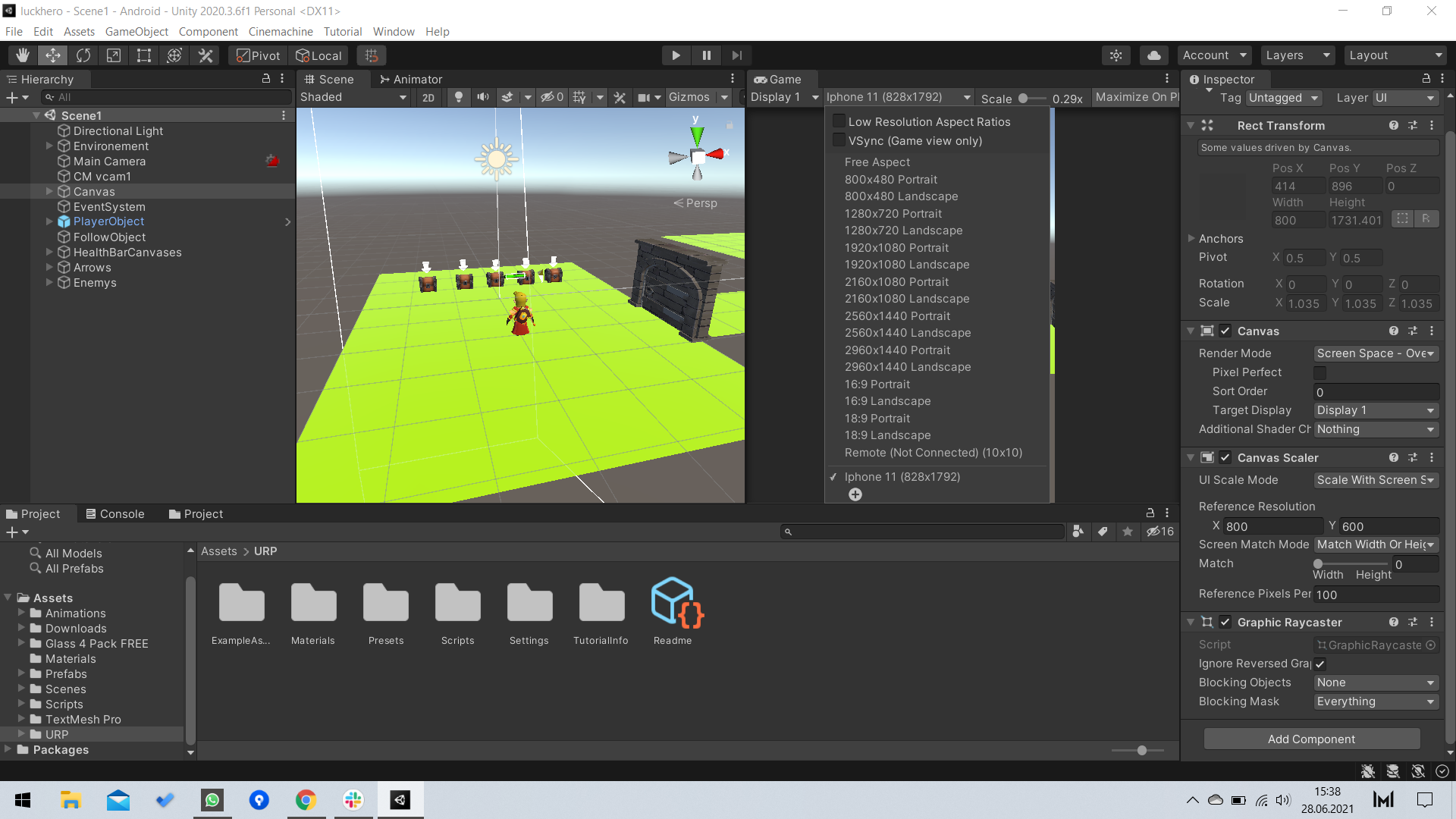Enable Low Resolution Aspect Ratios checkbox
1456x819 pixels.
[839, 121]
